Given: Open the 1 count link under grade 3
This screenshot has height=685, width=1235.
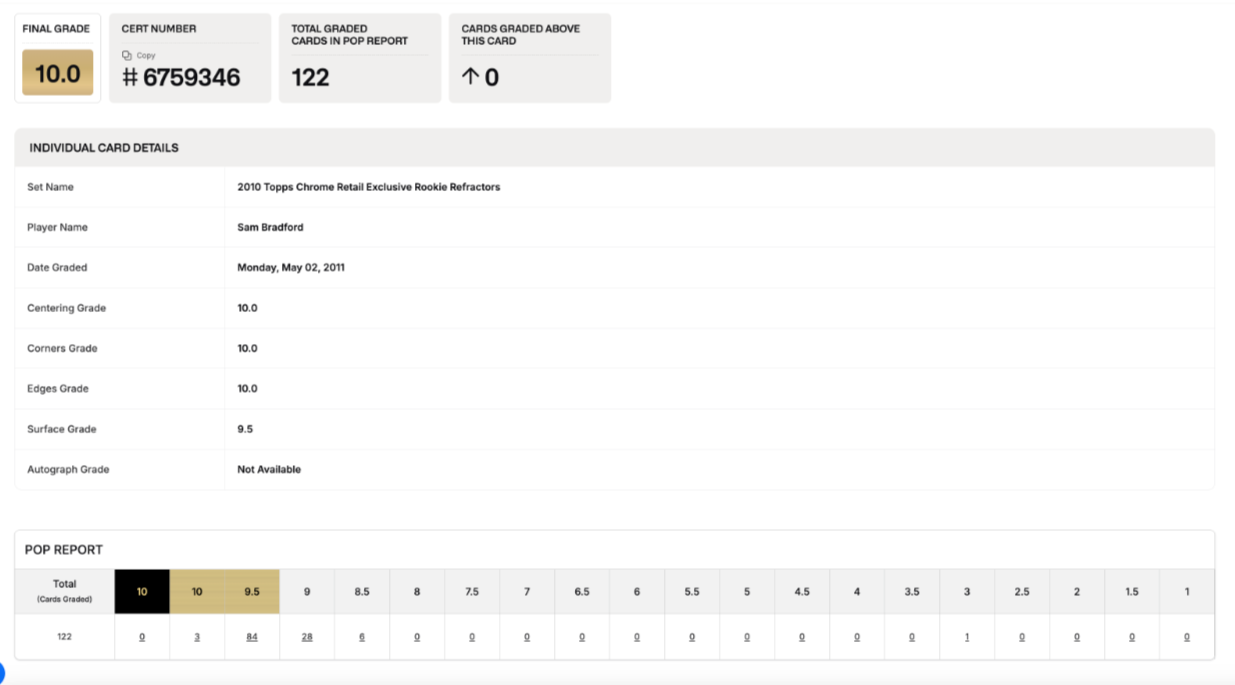Looking at the screenshot, I should pyautogui.click(x=967, y=637).
